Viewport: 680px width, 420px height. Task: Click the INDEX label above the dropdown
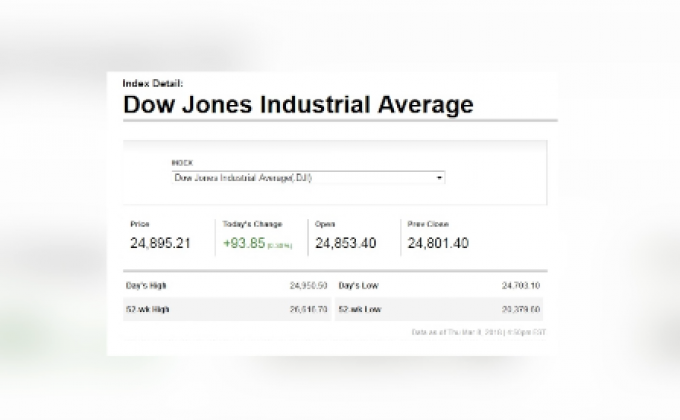pos(183,162)
